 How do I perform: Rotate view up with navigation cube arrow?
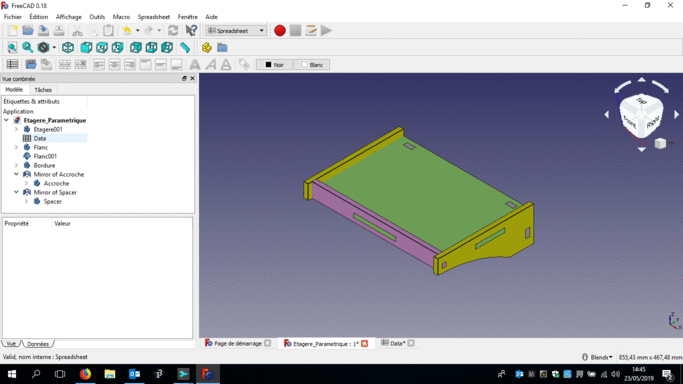[642, 80]
